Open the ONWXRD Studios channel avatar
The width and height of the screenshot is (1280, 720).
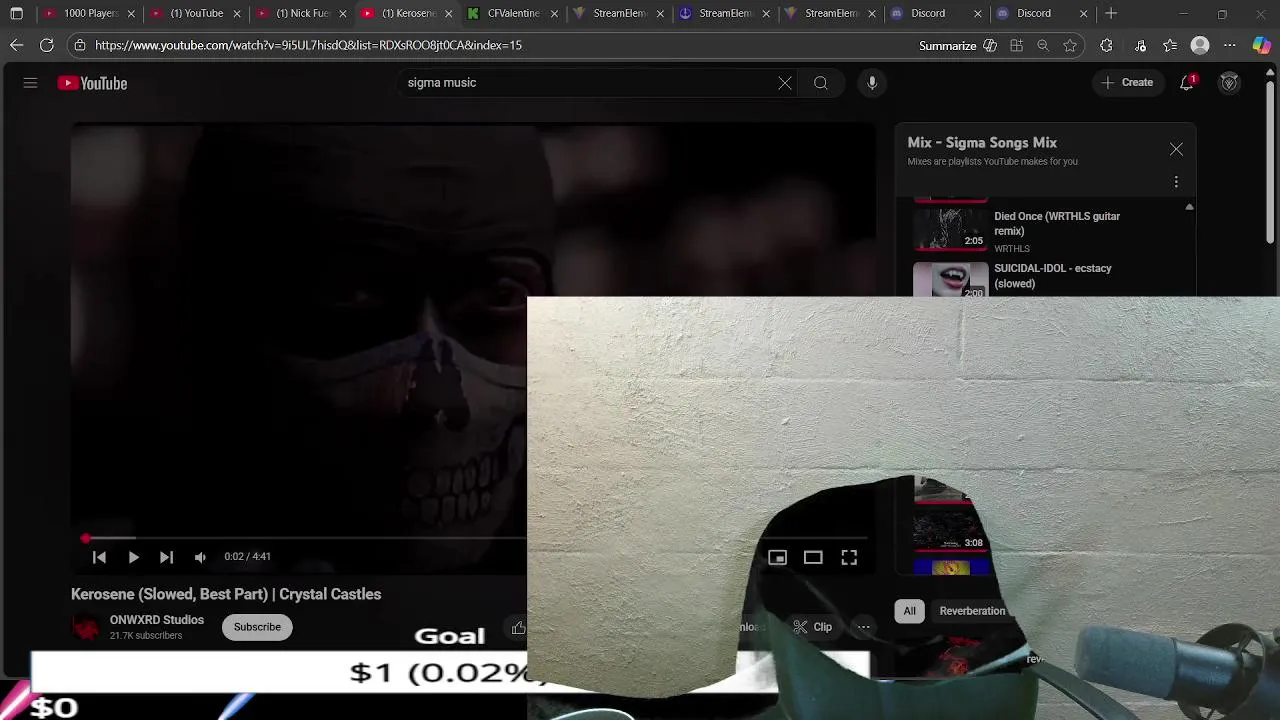(x=86, y=627)
